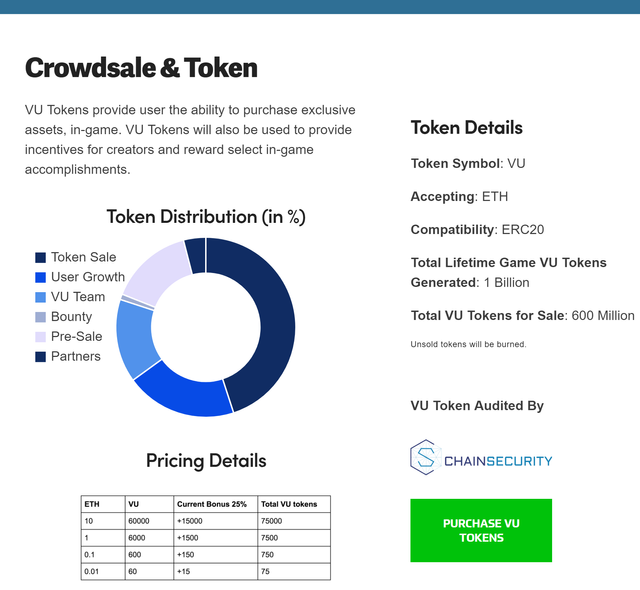Click the lavender Pre-Sale donut segment
Viewport: 640px width, 590px height.
tap(157, 271)
